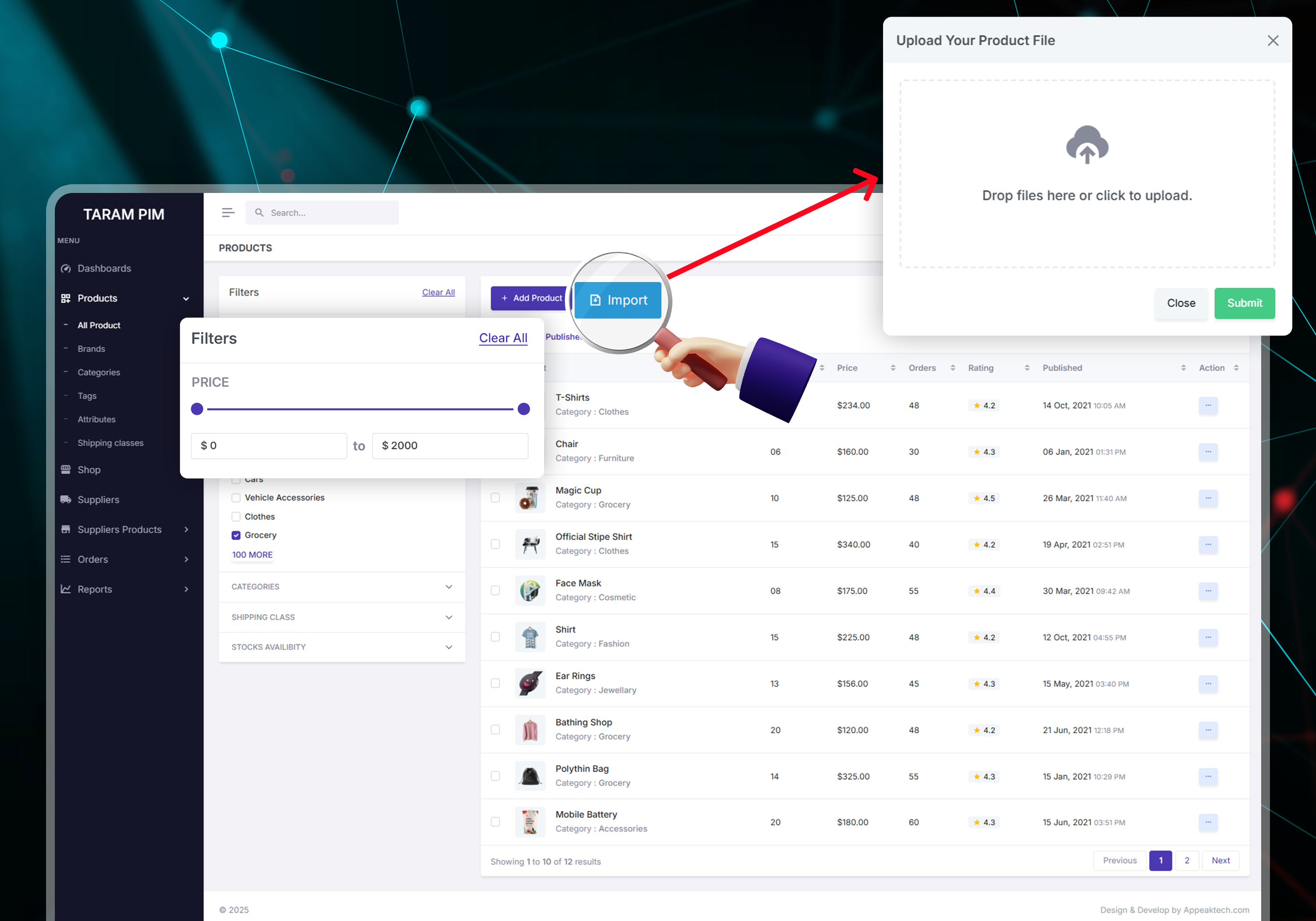The height and width of the screenshot is (921, 1316).
Task: Click the Suppliers truck icon
Action: [66, 499]
